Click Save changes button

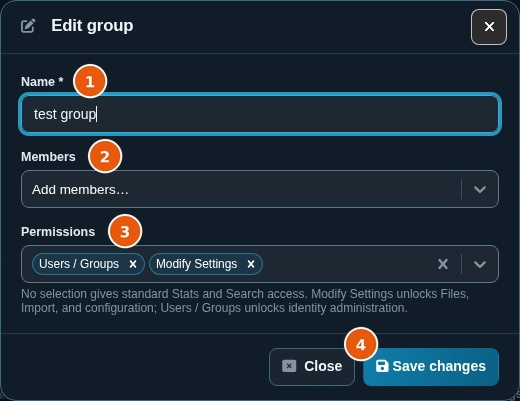pos(431,367)
